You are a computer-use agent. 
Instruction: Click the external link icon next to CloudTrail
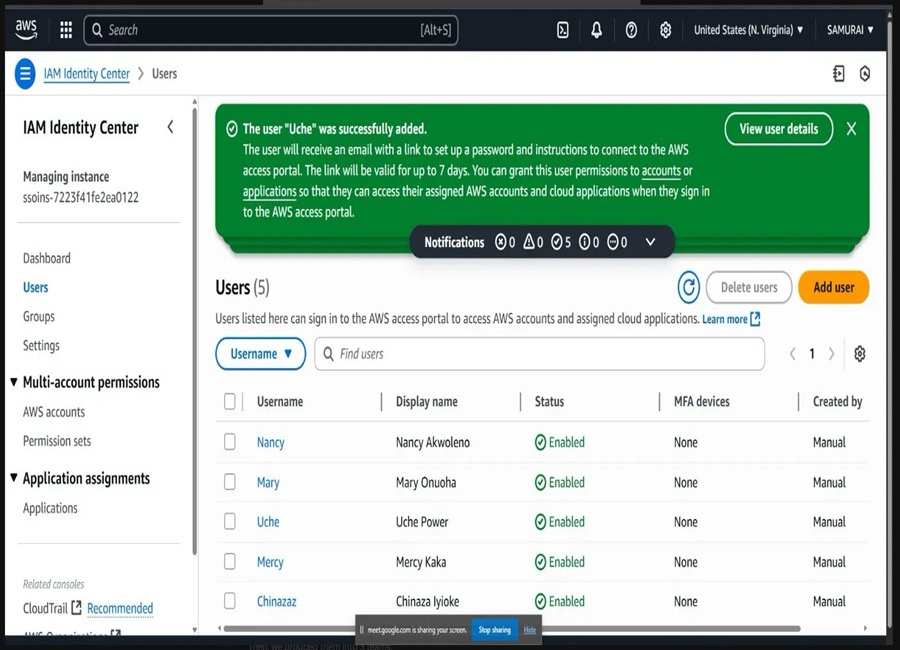point(76,608)
